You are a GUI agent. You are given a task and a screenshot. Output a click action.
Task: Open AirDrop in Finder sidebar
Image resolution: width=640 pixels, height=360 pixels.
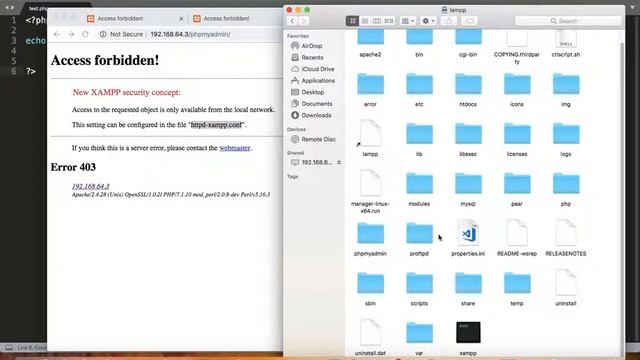[312, 46]
